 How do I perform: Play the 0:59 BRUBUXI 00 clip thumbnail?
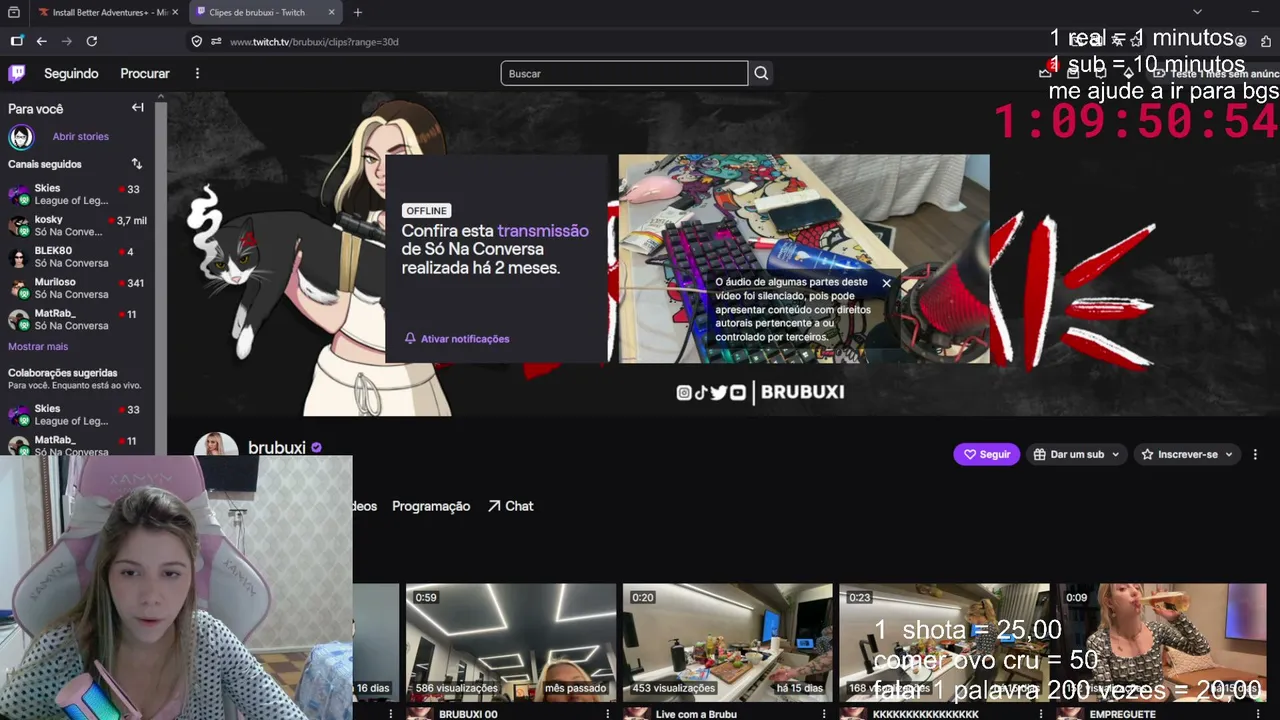(x=511, y=642)
